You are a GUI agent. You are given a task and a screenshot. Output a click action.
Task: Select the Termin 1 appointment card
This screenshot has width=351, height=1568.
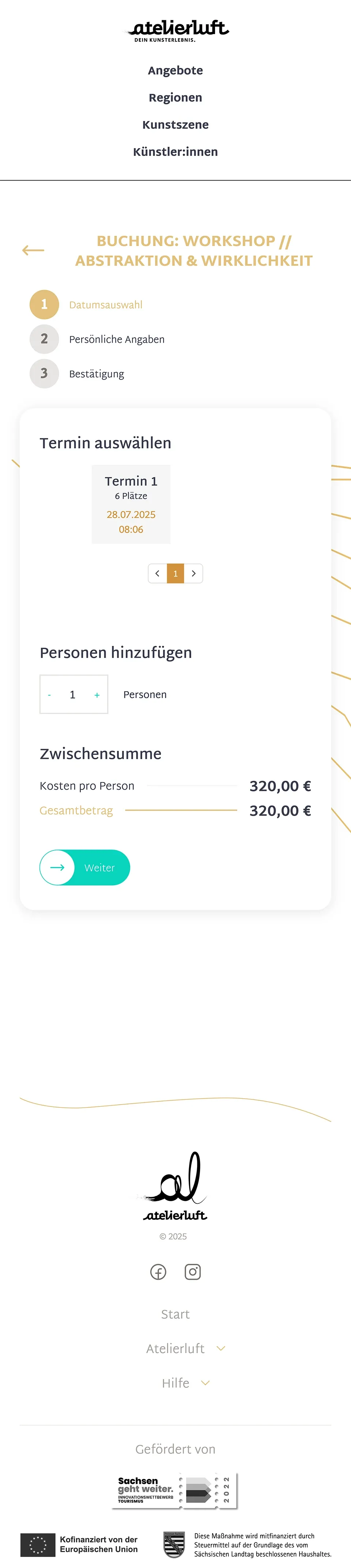pyautogui.click(x=131, y=504)
